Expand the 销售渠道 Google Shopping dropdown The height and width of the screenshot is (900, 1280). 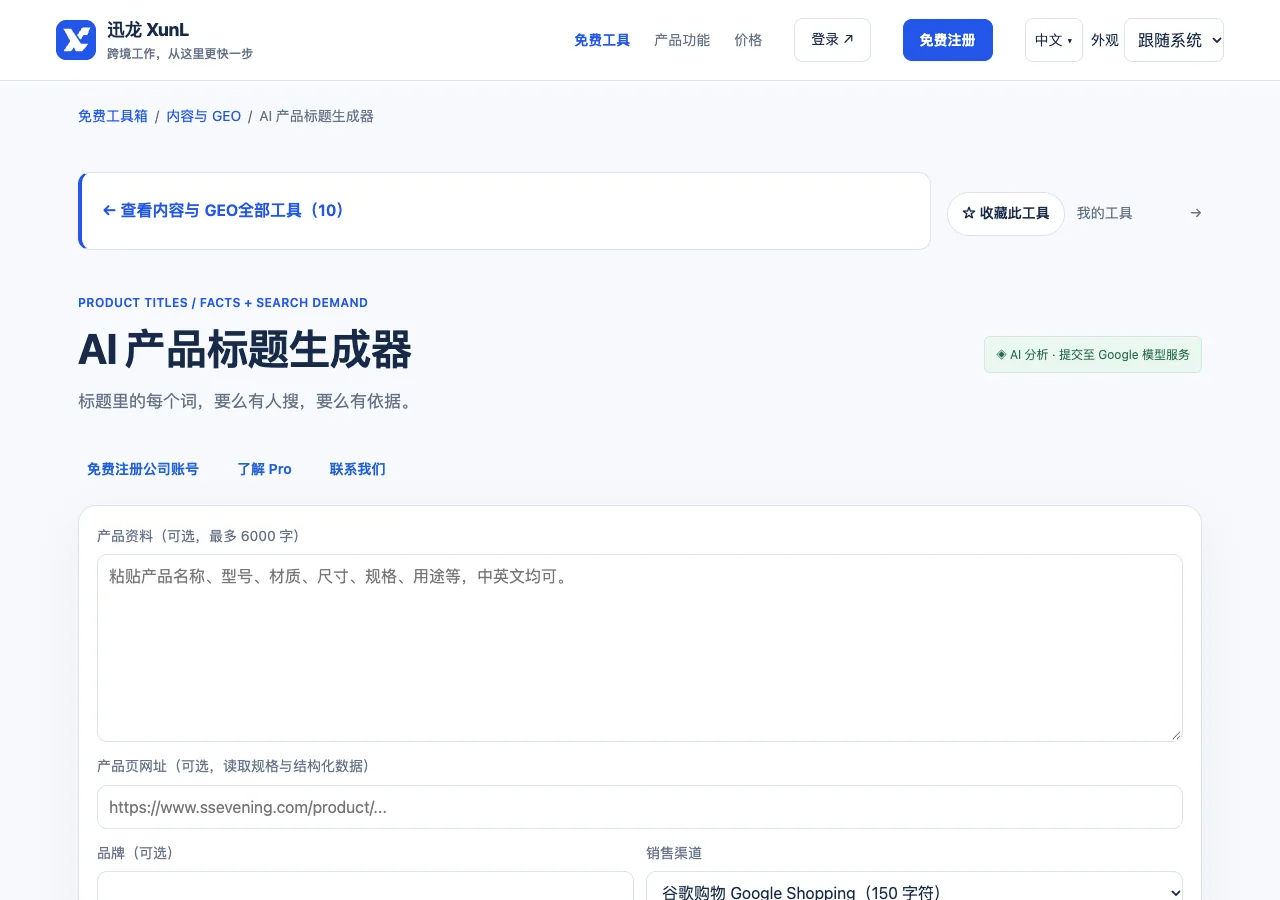(x=914, y=886)
